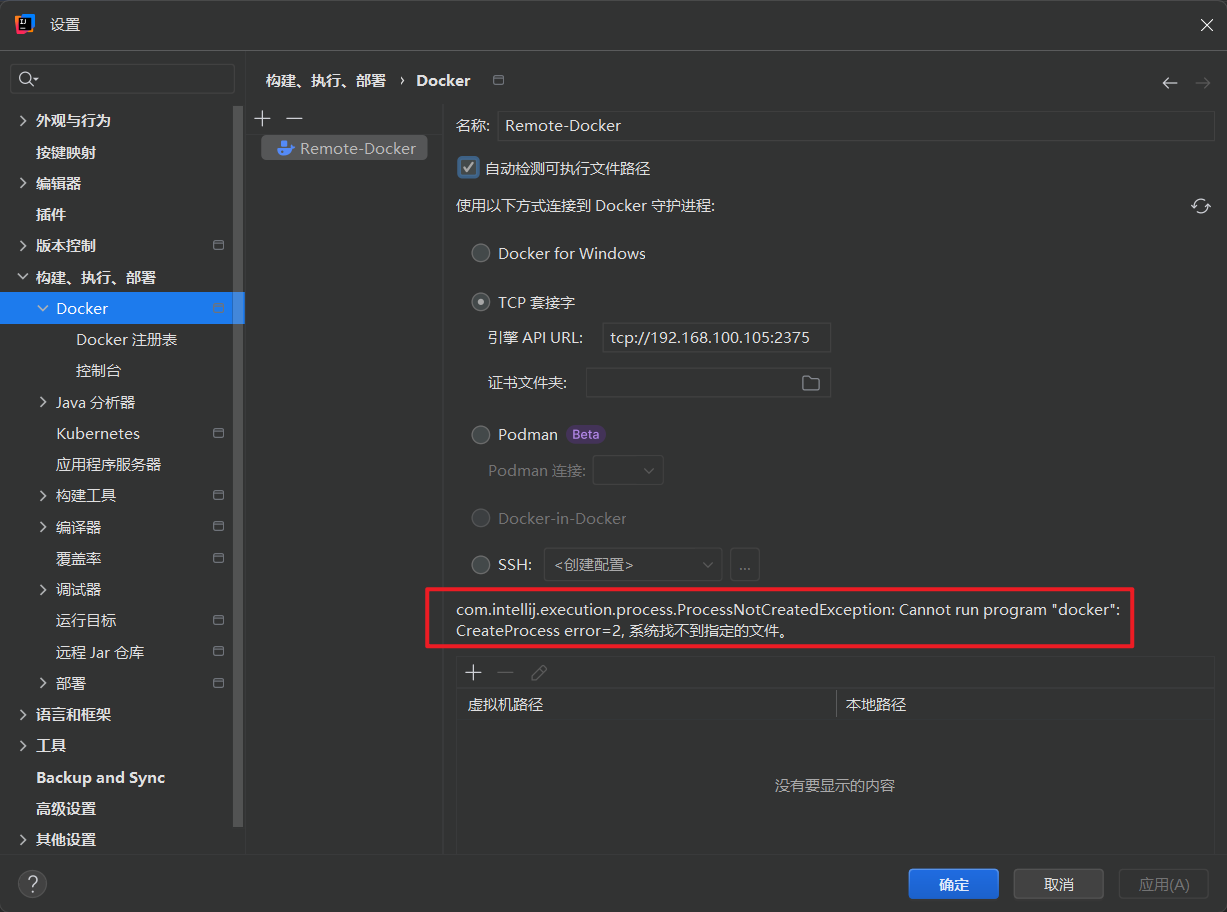The image size is (1227, 912).
Task: Click 构建、执行、部署 breadcrumb link
Action: coord(326,81)
